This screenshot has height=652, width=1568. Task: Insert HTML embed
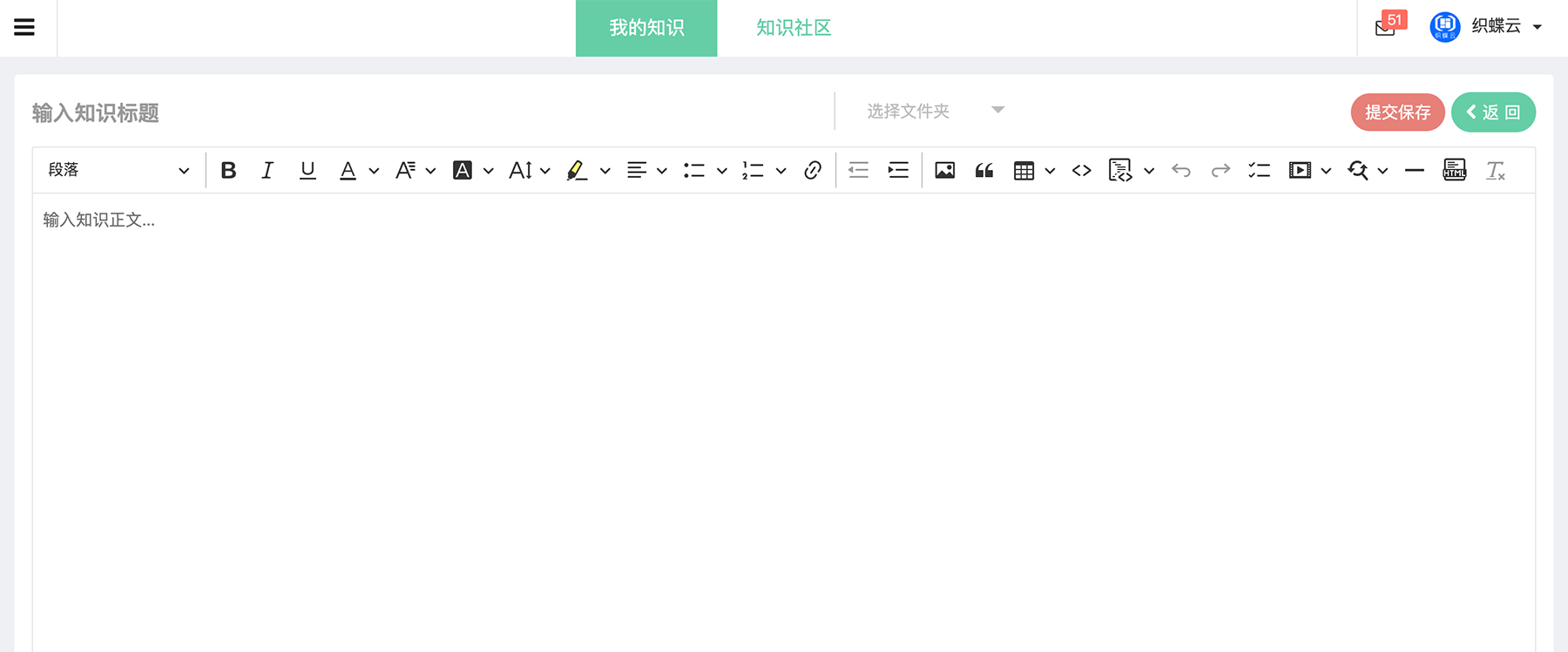pyautogui.click(x=1455, y=170)
